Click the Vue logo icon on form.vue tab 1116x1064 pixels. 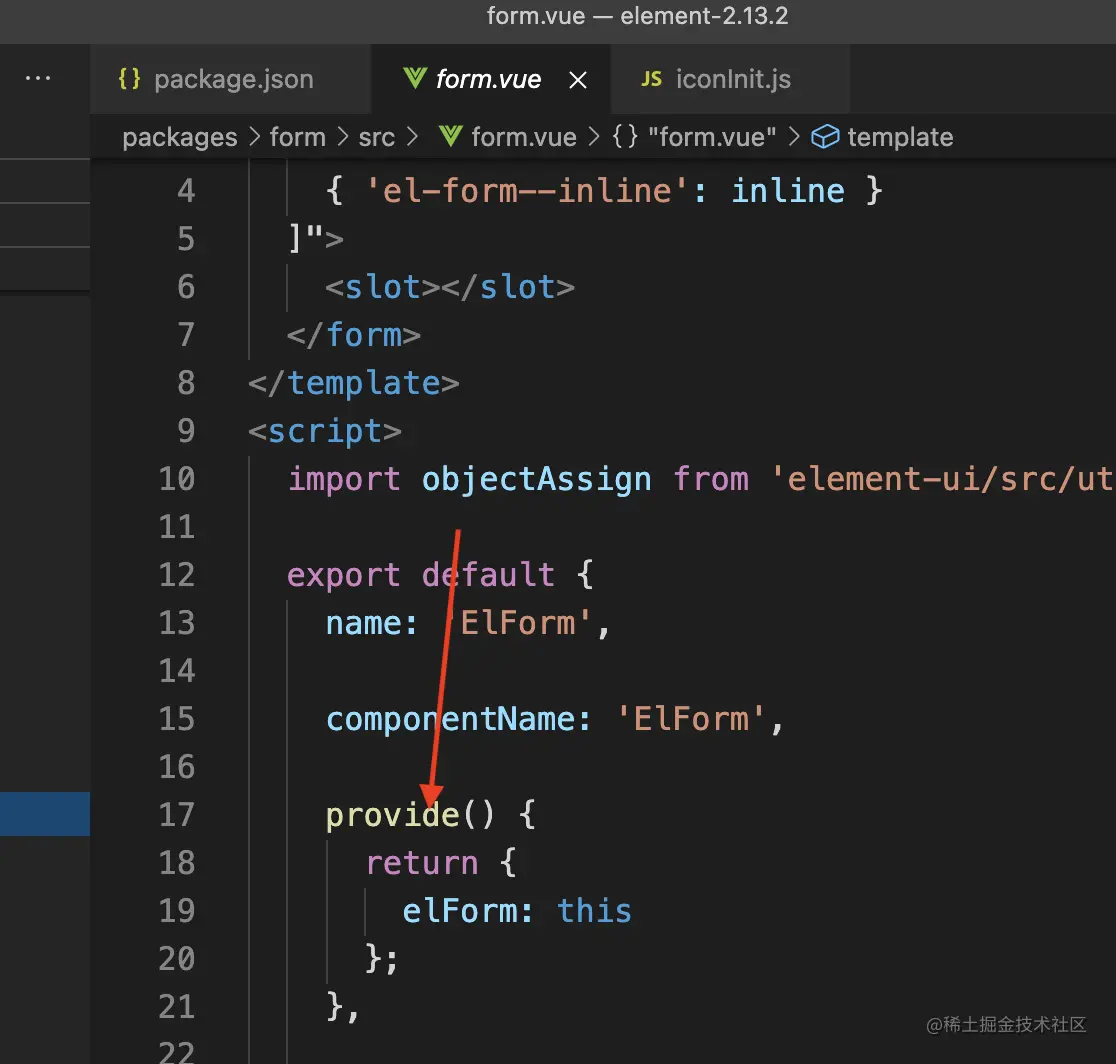[x=414, y=78]
